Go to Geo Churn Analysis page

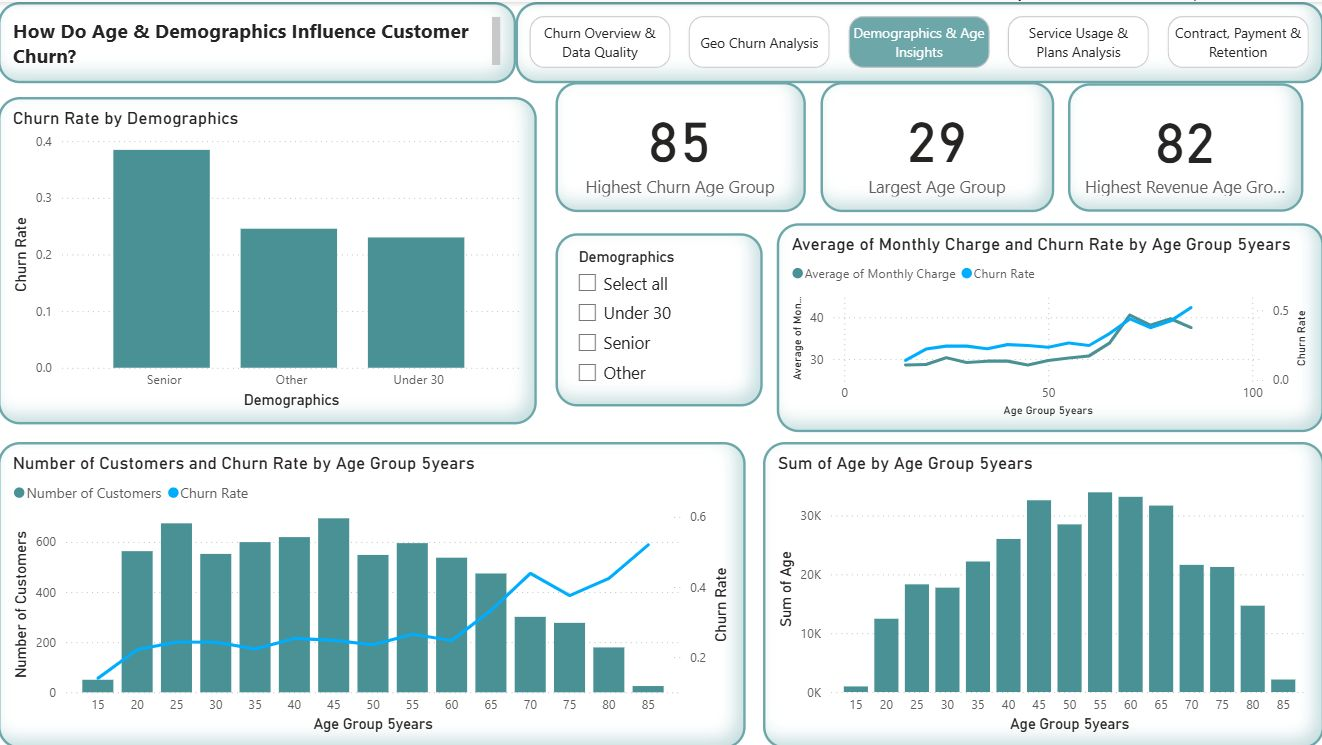pos(759,43)
